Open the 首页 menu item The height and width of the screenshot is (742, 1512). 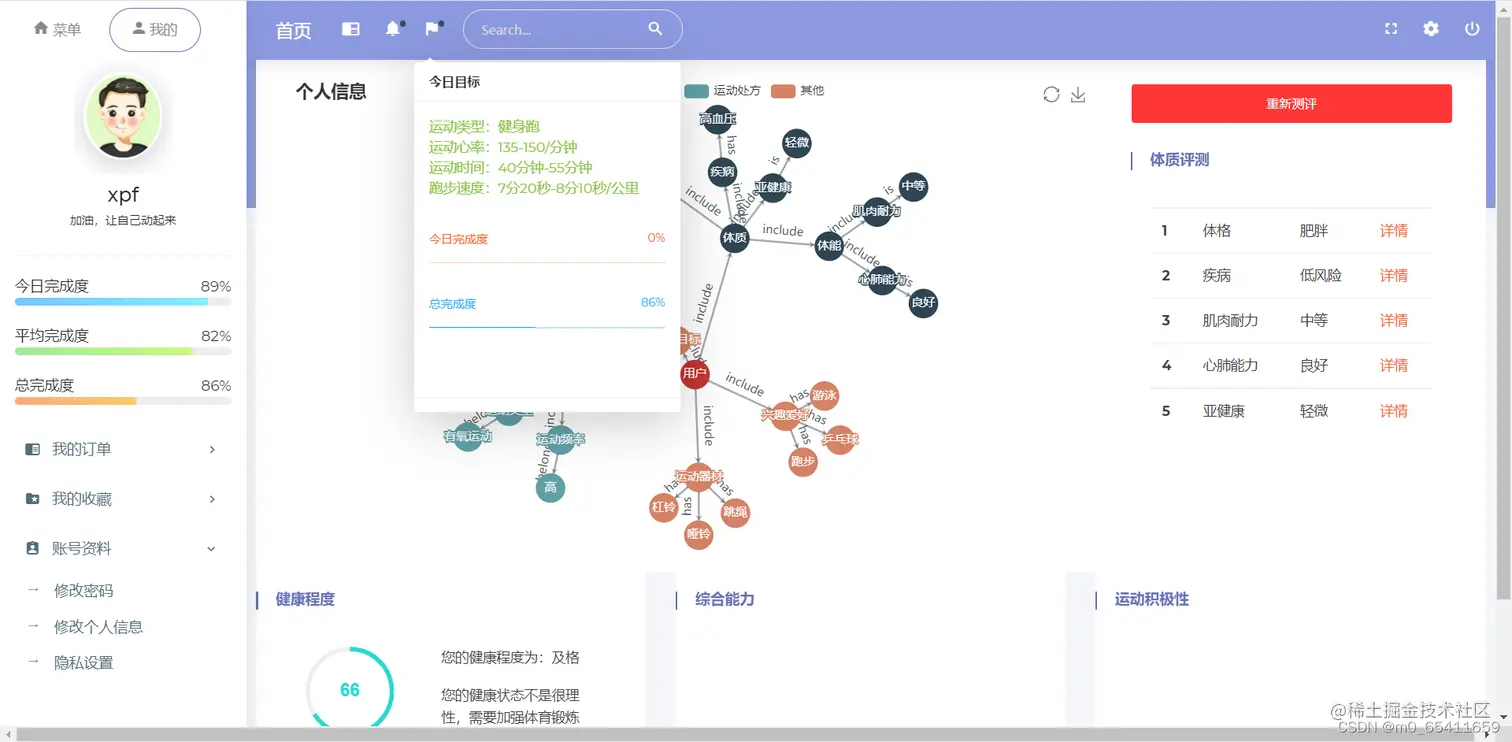click(292, 31)
